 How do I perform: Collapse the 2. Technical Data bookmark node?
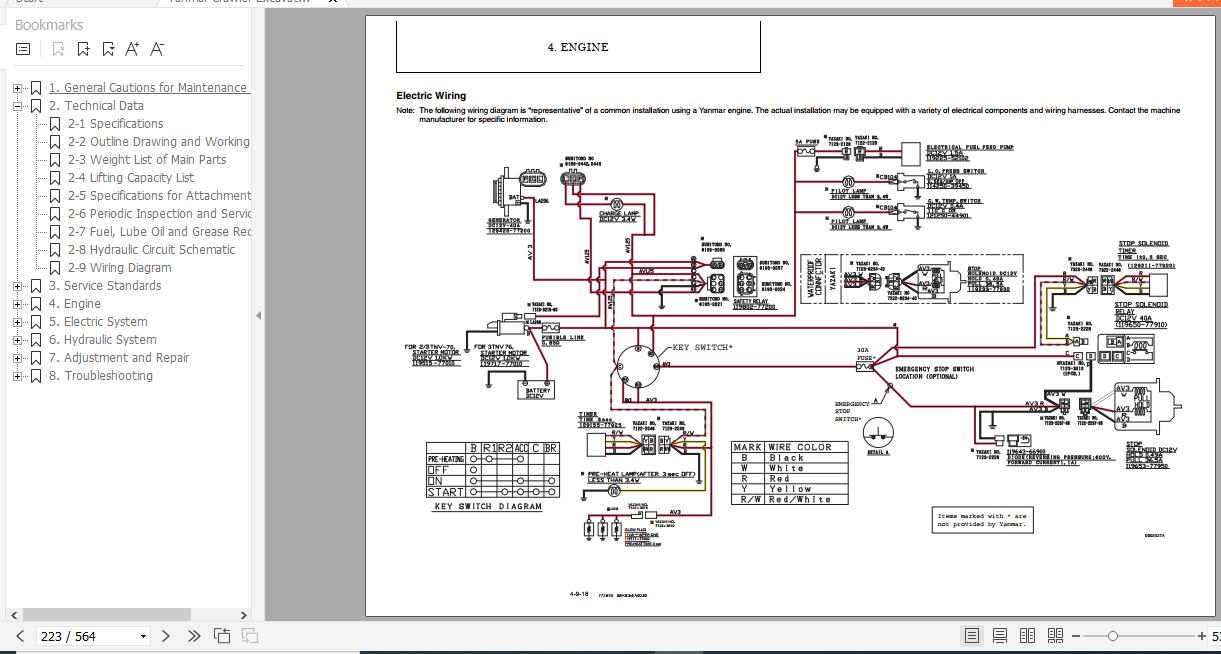[x=17, y=106]
